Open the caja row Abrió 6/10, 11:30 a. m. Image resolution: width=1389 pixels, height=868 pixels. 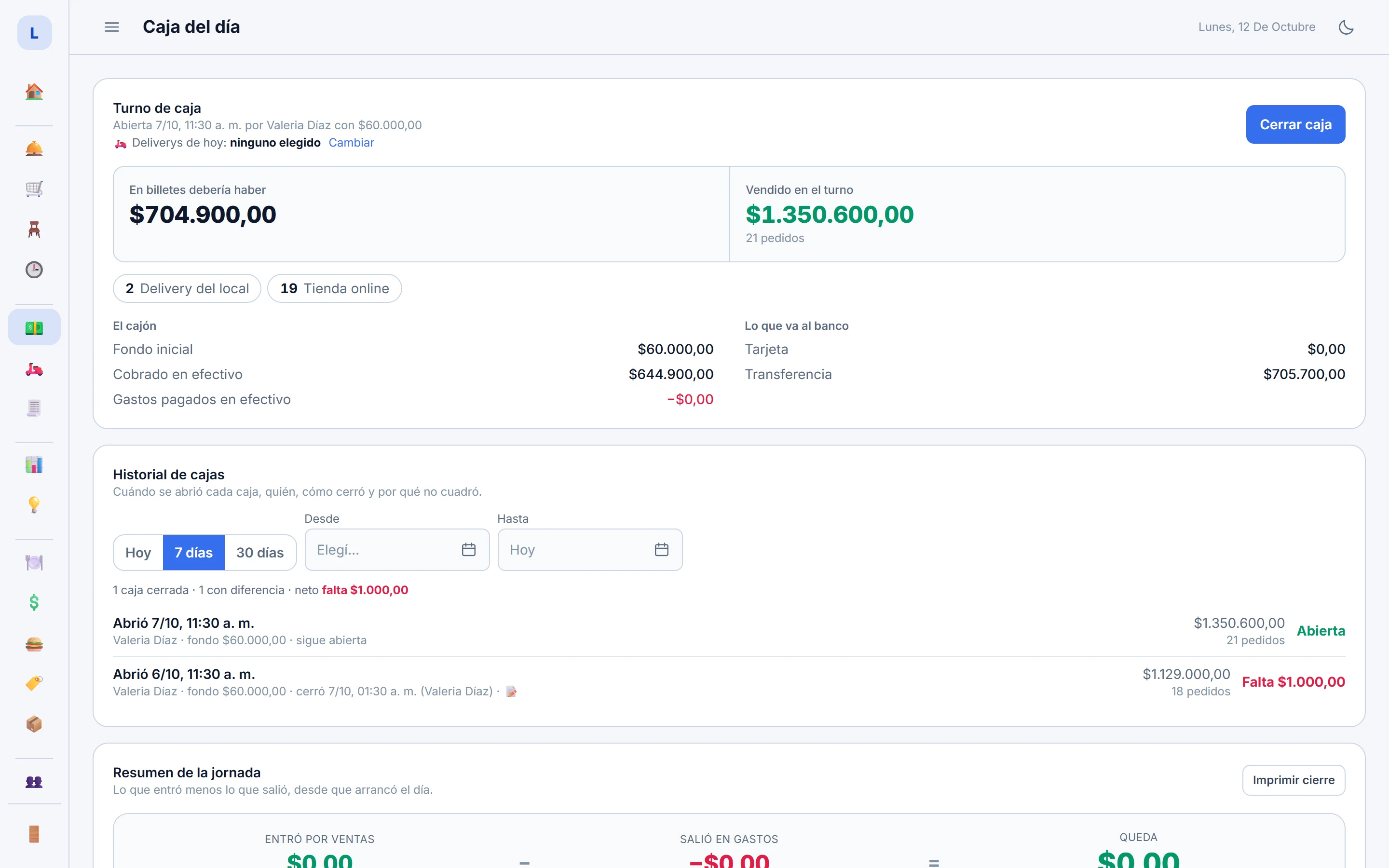[729, 682]
